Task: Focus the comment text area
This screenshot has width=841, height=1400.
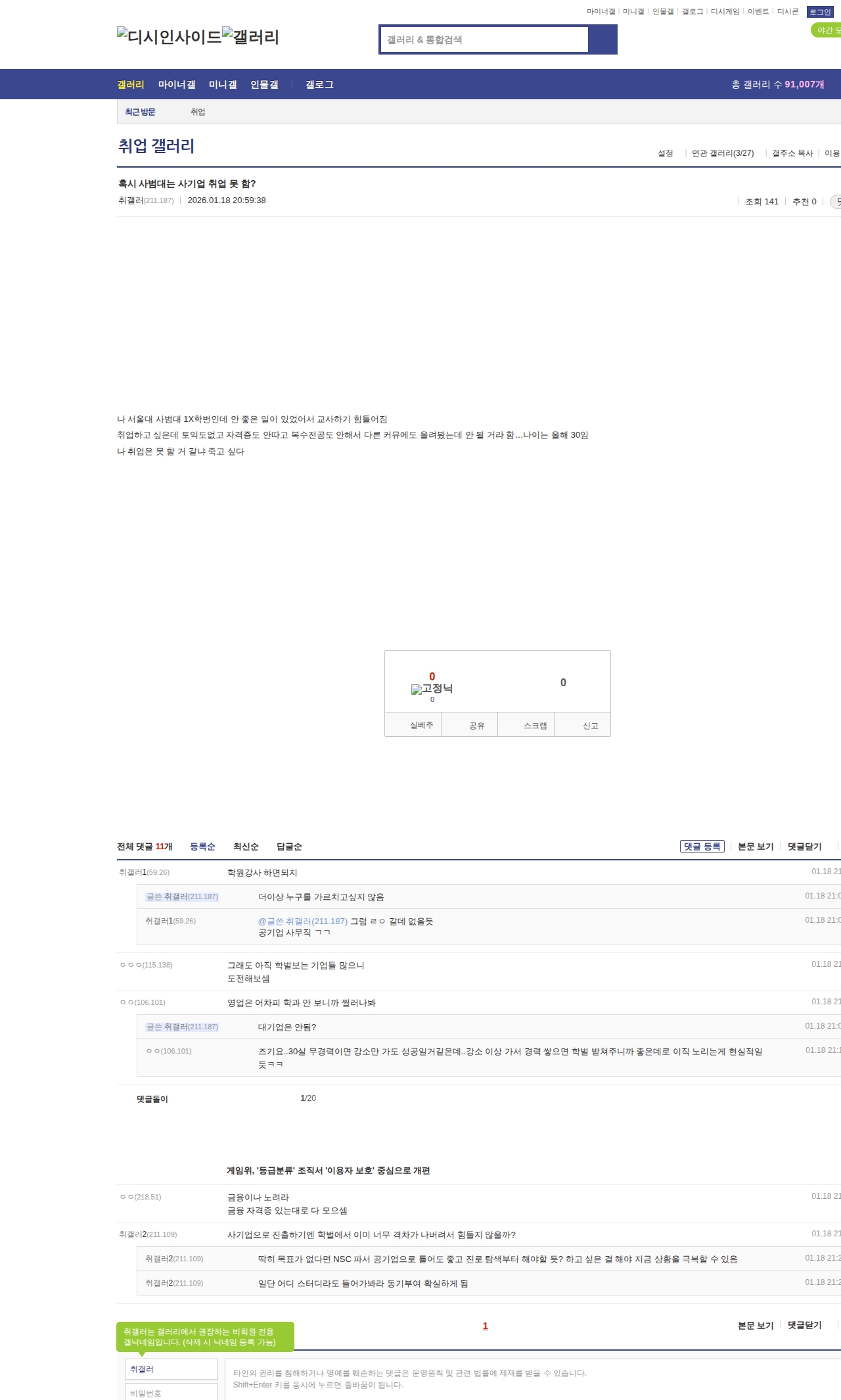Action: click(x=533, y=1379)
